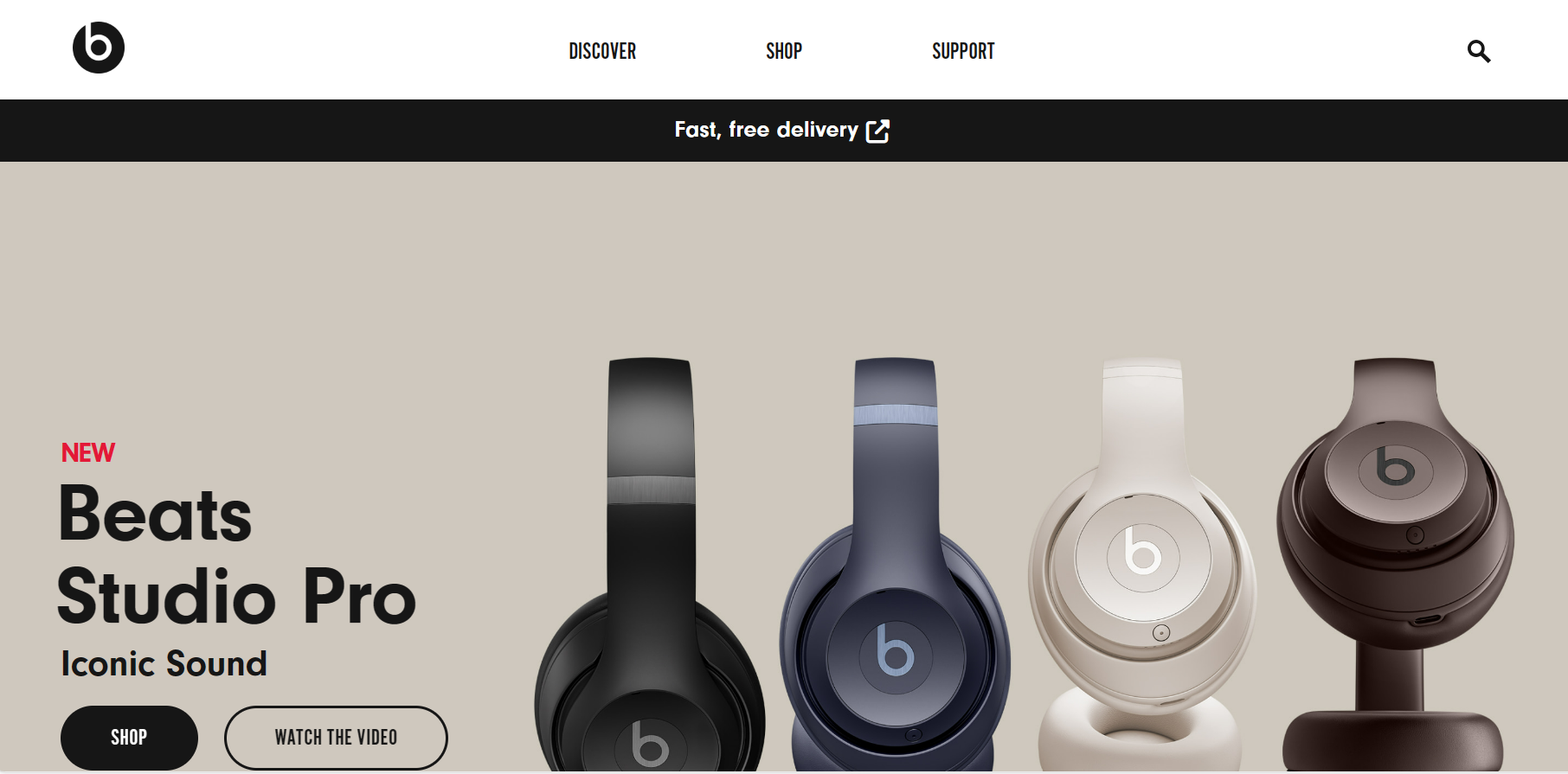This screenshot has width=1568, height=774.
Task: Select the cream headphones image
Action: [1142, 564]
